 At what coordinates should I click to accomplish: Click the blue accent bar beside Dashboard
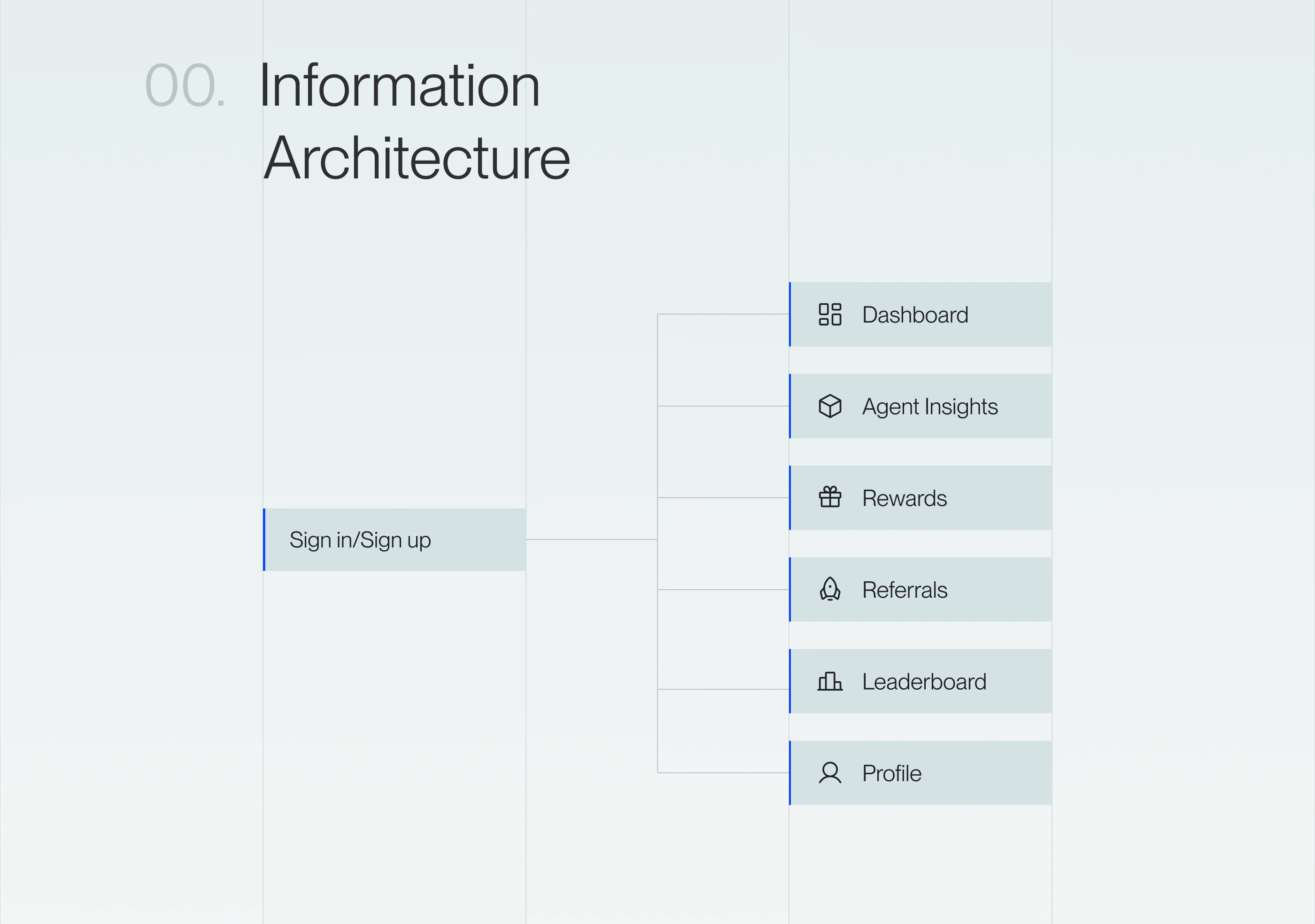[790, 314]
